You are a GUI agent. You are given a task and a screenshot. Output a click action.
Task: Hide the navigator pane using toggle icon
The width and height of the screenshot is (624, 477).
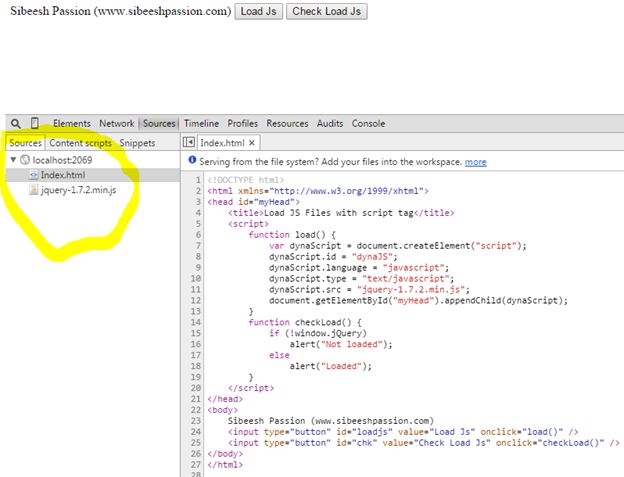click(188, 143)
